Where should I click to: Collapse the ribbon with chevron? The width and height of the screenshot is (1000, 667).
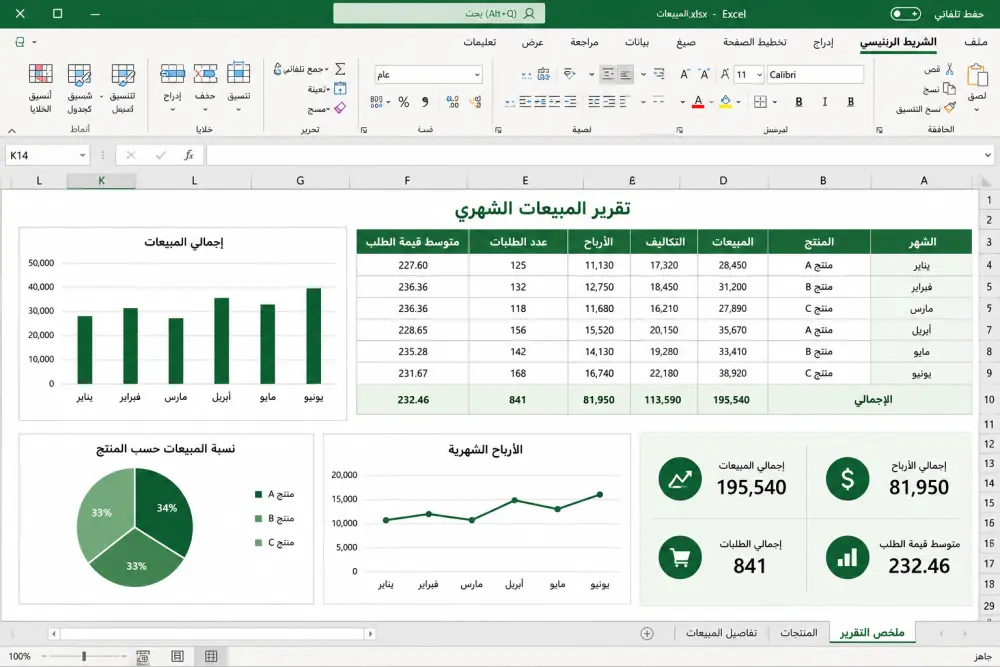pyautogui.click(x=11, y=130)
